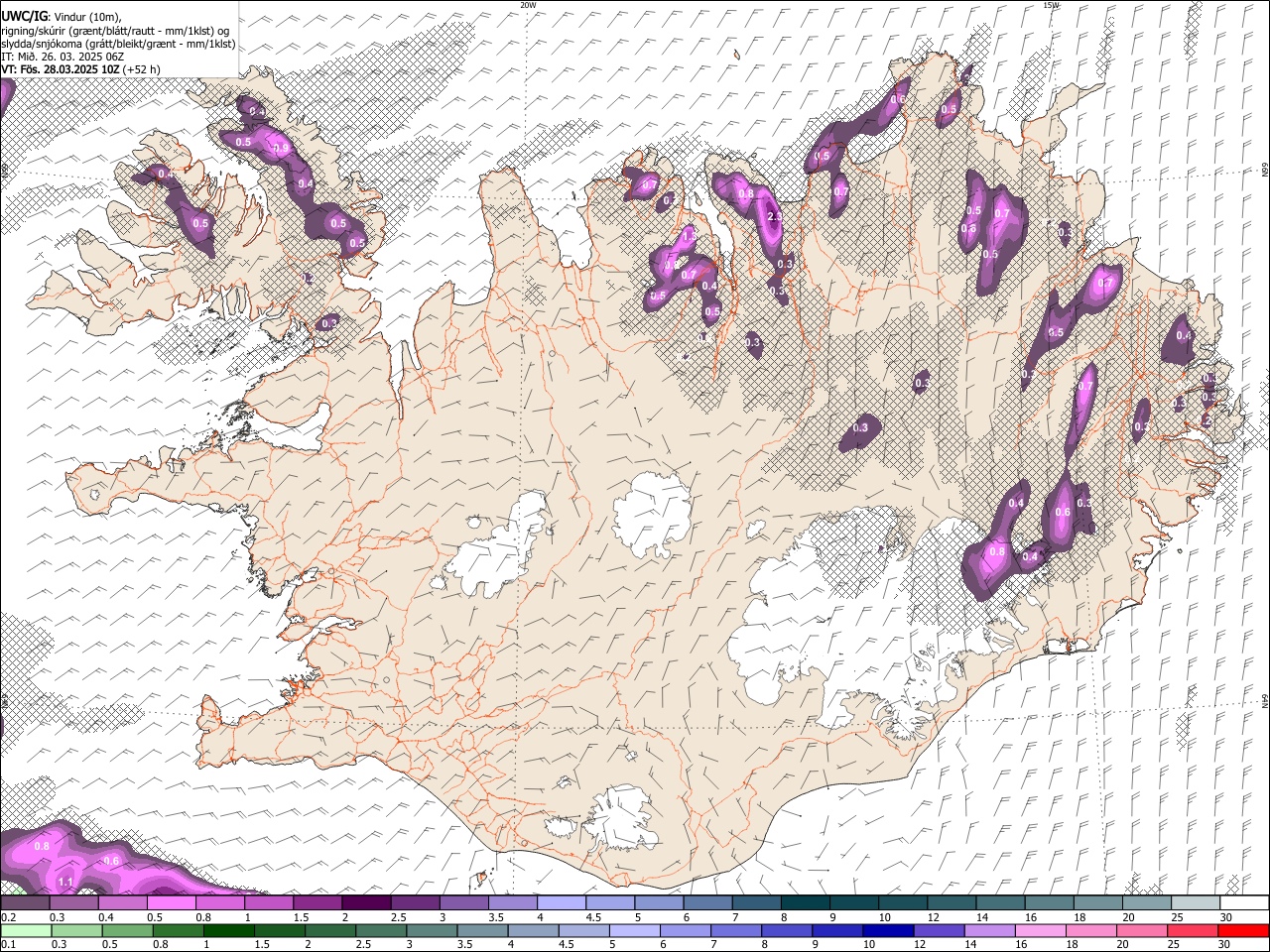Pick the lavender upper swatch starting at 4
1270x952 pixels.
tap(561, 903)
